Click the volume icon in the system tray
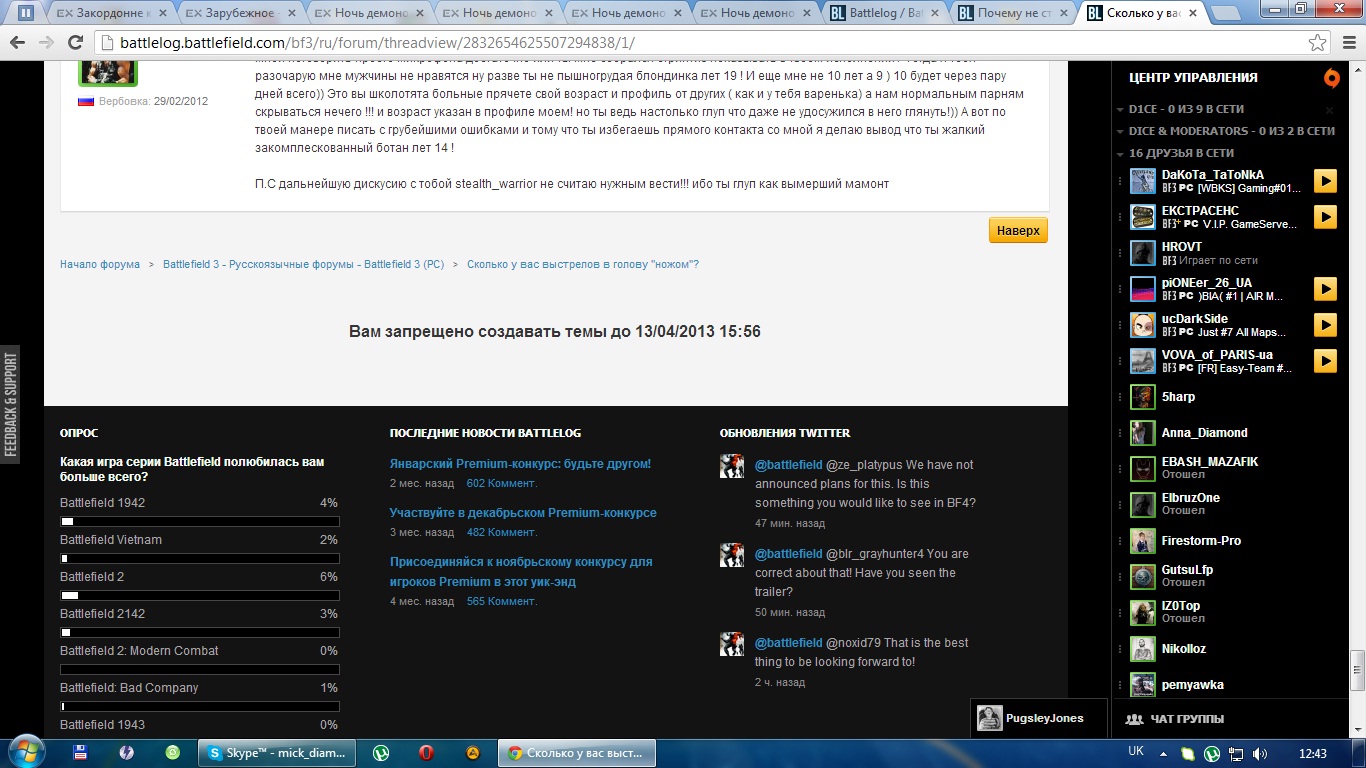The image size is (1366, 768). point(1260,753)
